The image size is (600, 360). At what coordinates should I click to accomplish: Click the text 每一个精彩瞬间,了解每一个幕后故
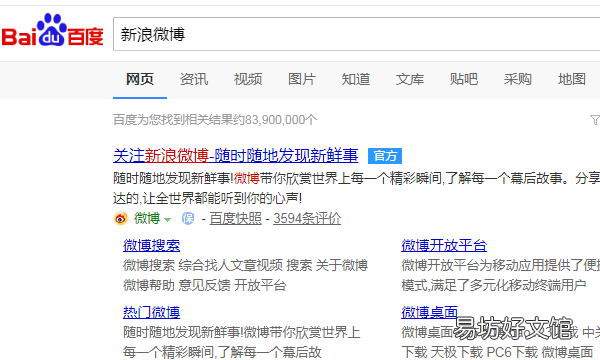point(222,352)
